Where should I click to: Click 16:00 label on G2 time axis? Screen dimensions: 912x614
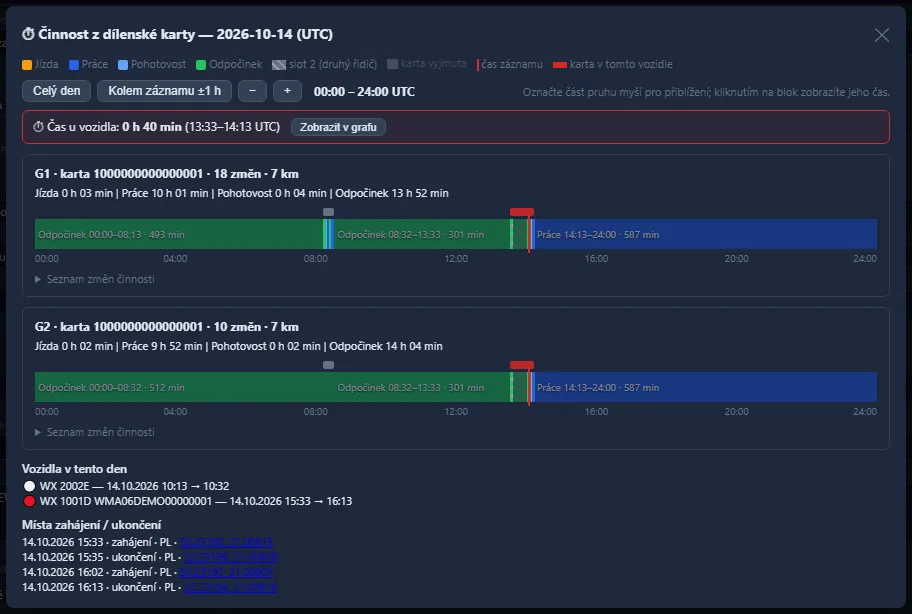[x=596, y=412]
